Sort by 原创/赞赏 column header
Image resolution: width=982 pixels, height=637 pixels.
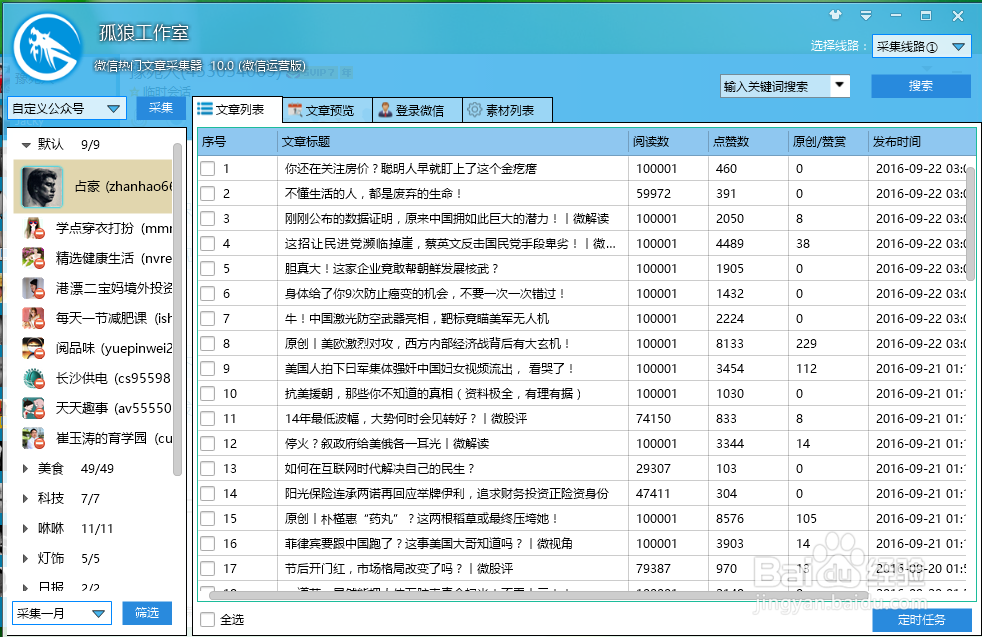(829, 142)
